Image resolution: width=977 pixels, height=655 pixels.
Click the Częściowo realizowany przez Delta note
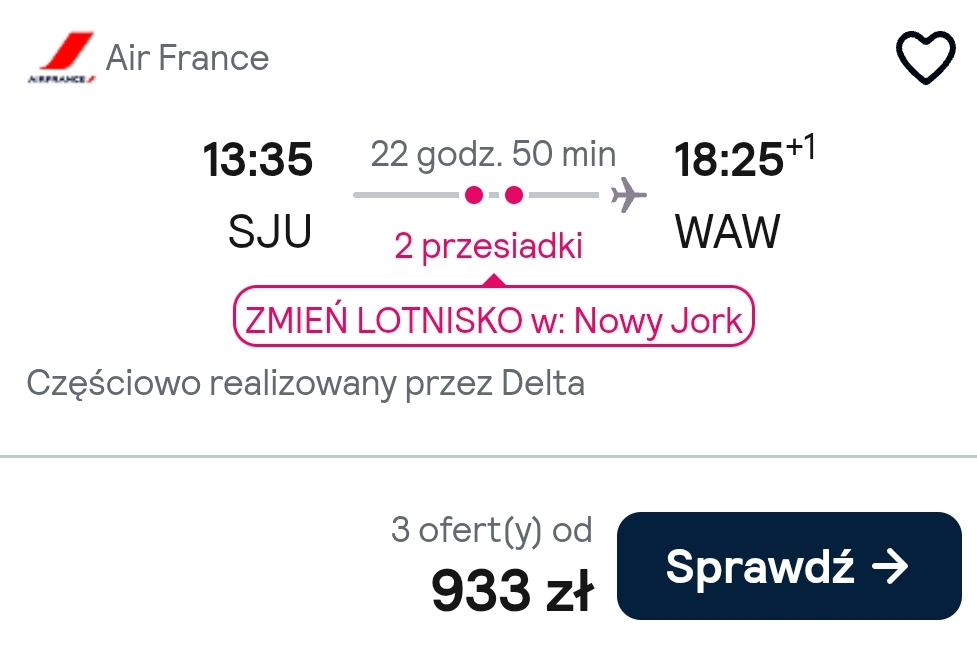305,383
